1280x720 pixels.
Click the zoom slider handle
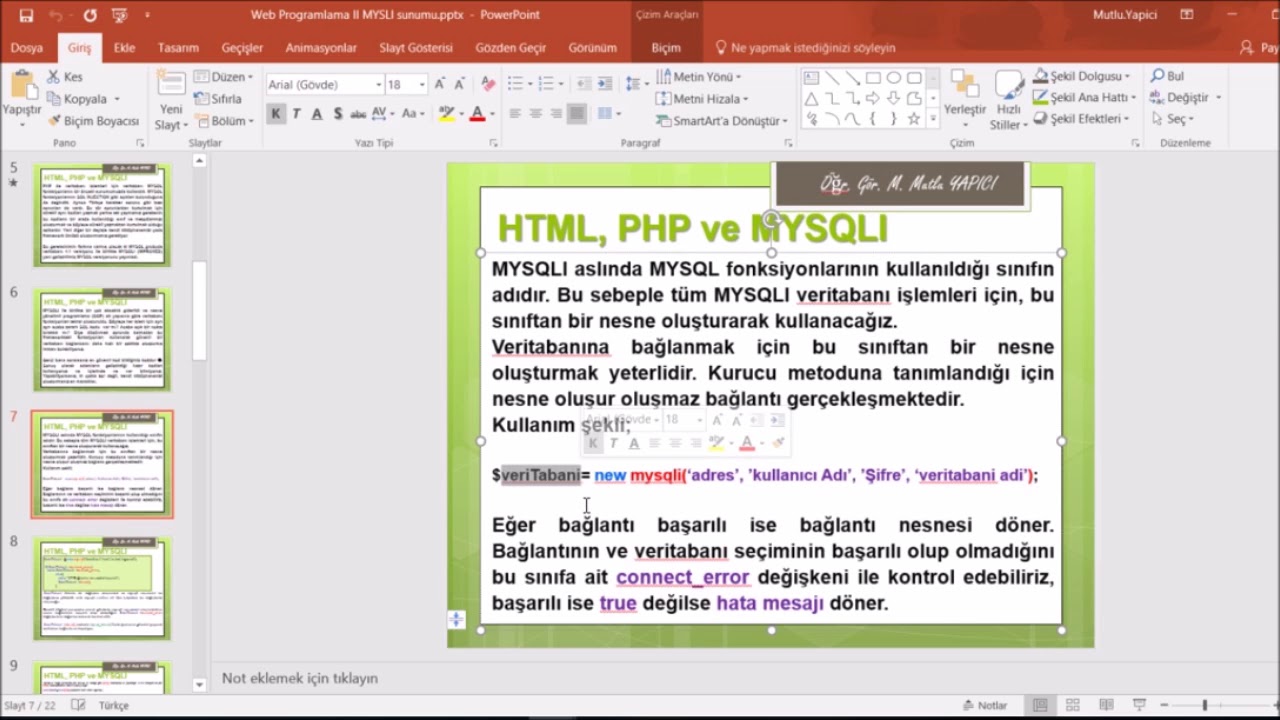[1205, 705]
